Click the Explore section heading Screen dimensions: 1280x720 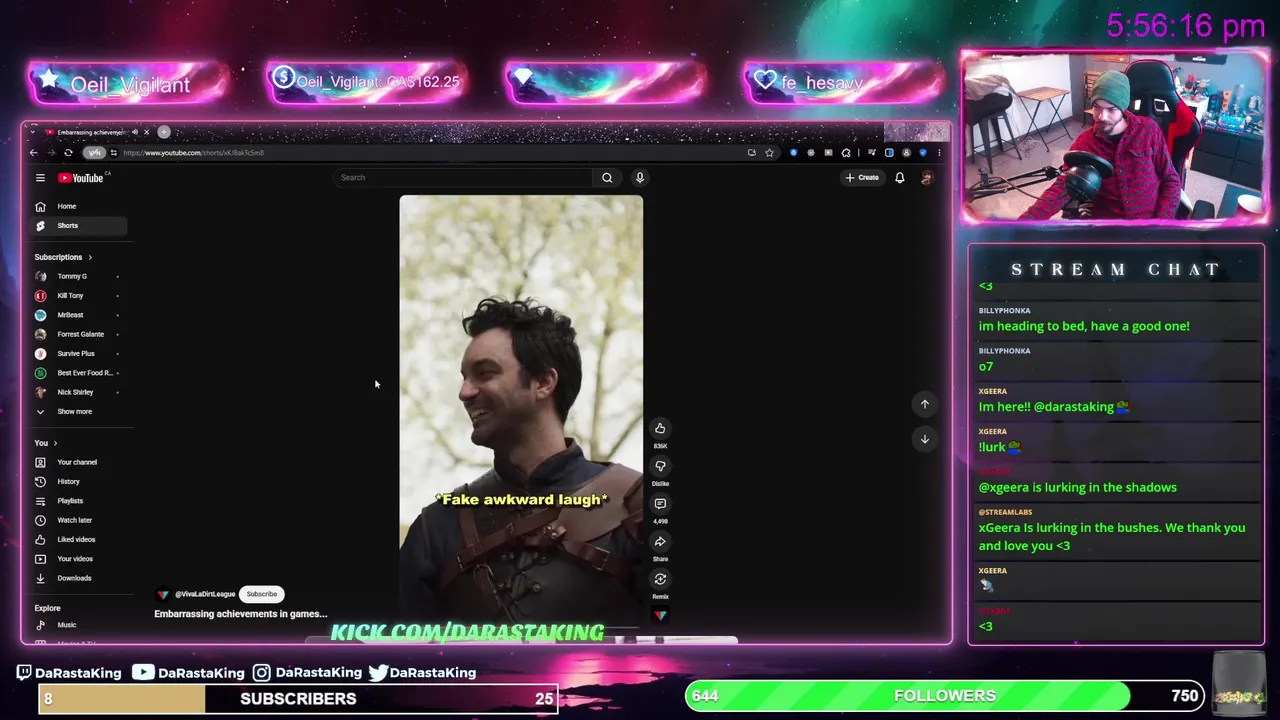point(47,608)
